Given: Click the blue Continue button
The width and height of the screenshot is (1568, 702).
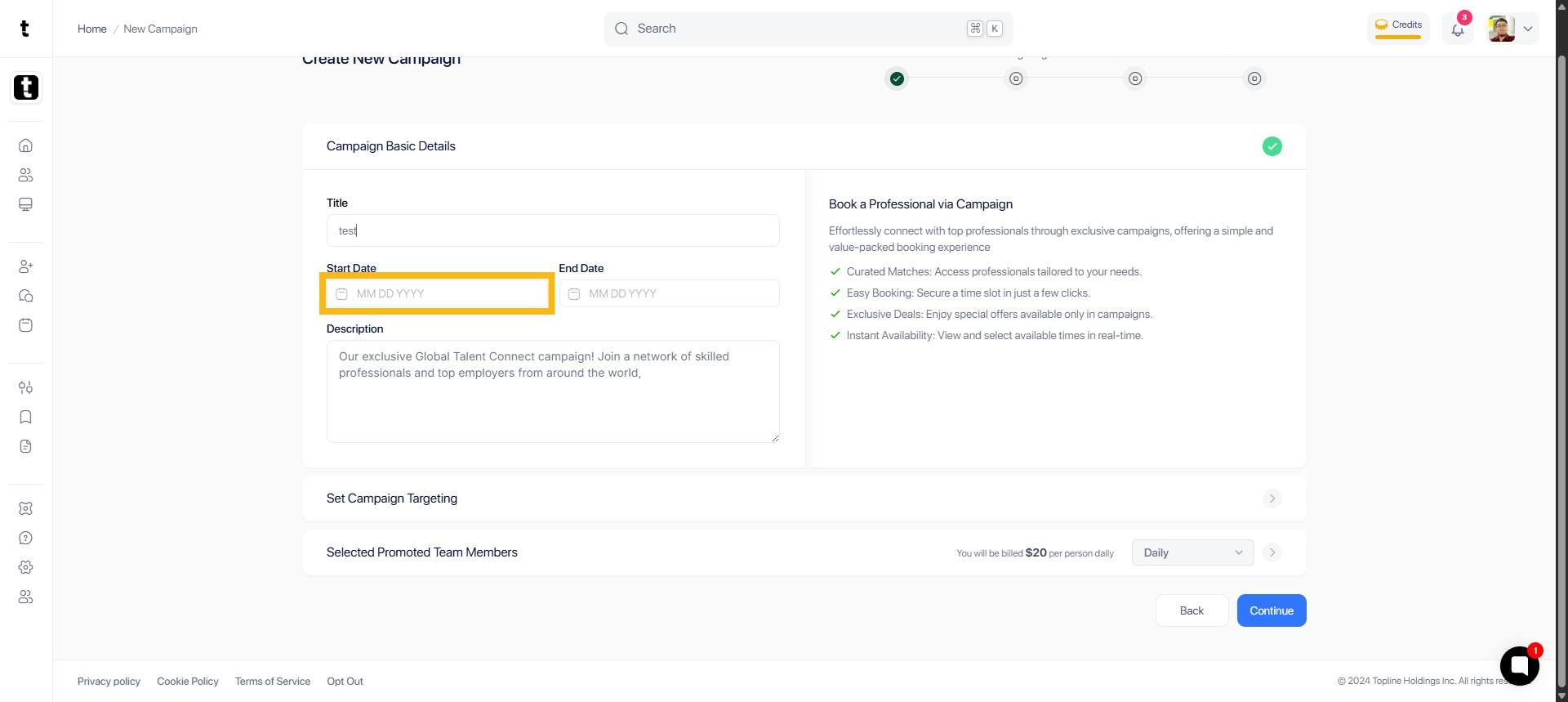Looking at the screenshot, I should pos(1271,610).
